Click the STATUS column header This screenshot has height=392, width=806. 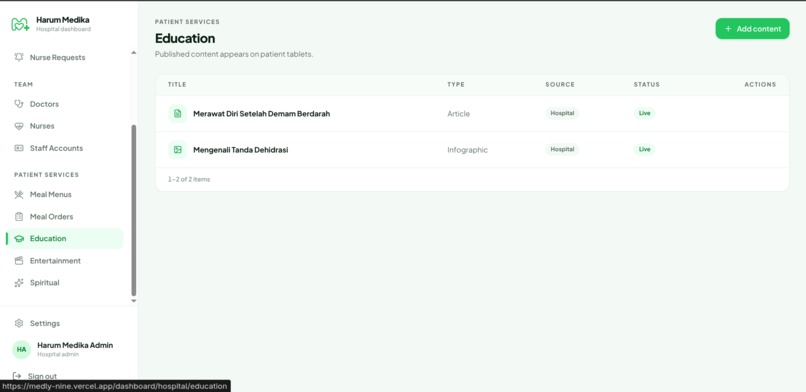(646, 84)
